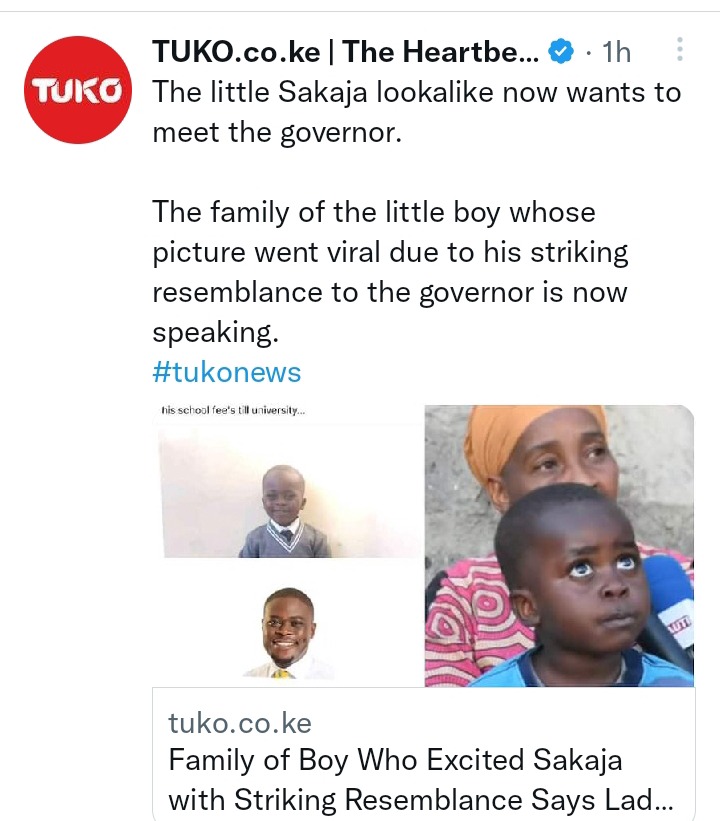Open the #tukonews hashtag
The image size is (720, 821).
pos(226,373)
